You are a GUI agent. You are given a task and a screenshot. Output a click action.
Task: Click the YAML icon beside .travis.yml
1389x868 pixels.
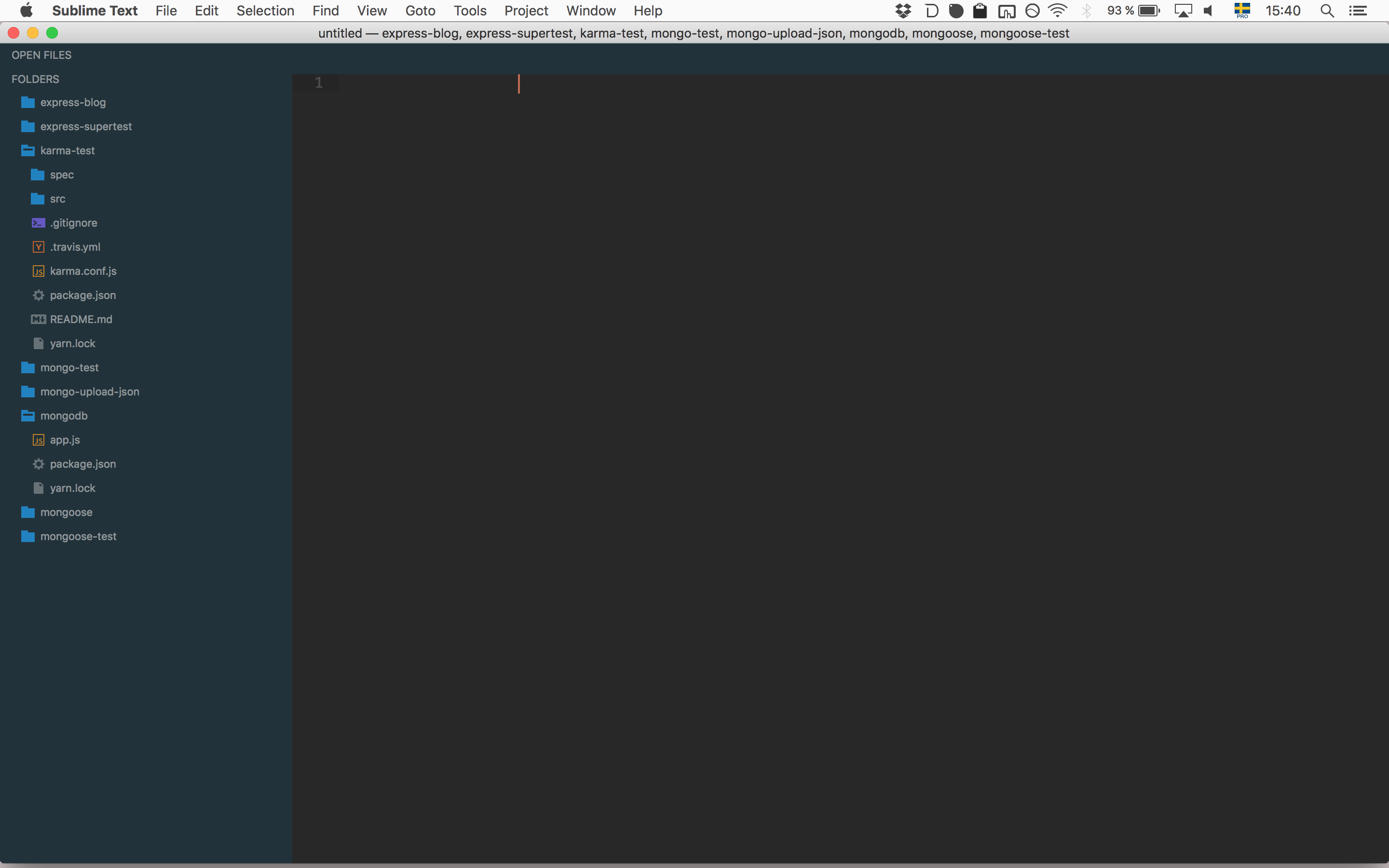click(39, 247)
